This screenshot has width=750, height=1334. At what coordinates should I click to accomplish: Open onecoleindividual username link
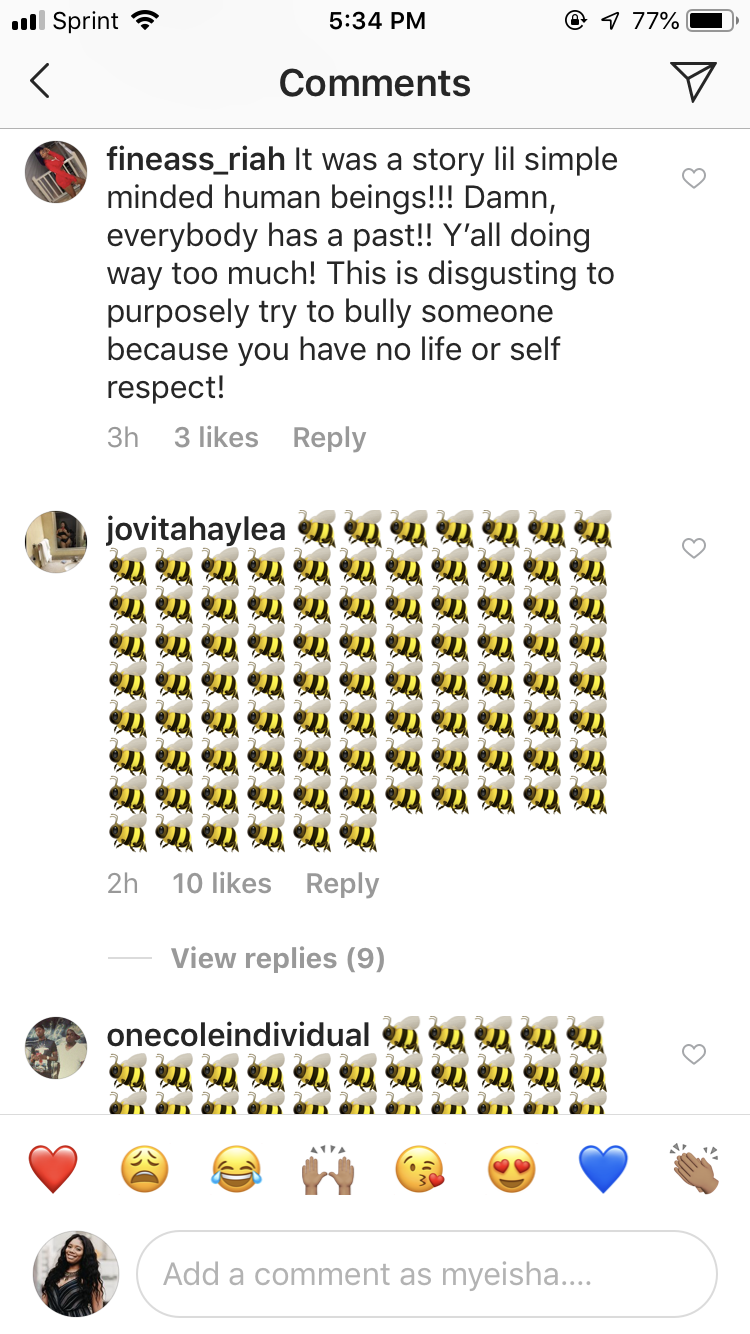coord(238,1035)
